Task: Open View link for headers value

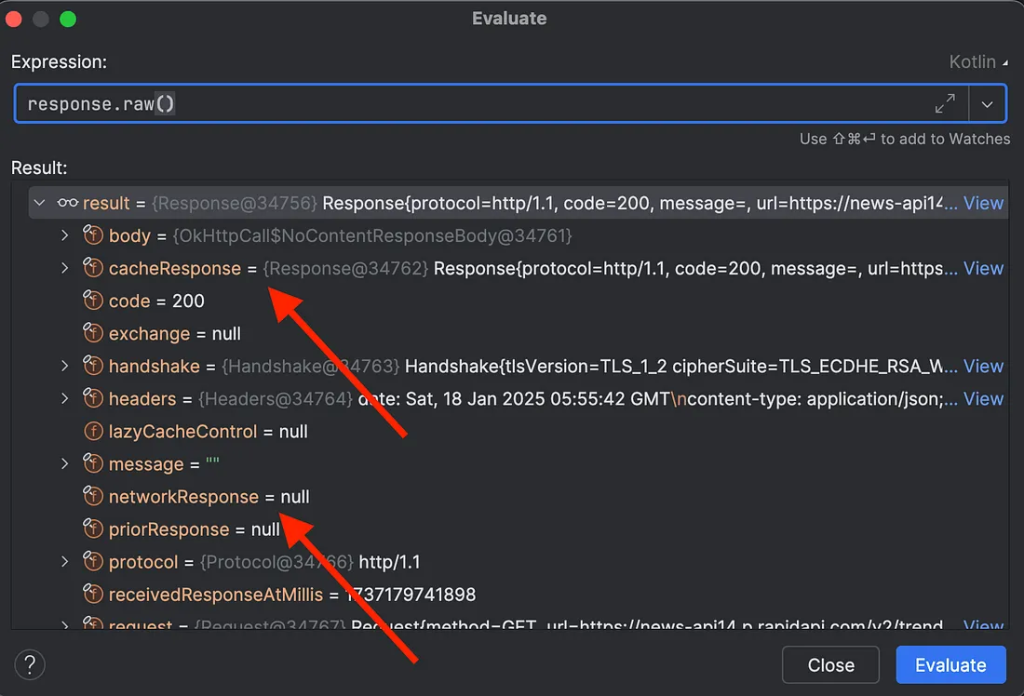Action: (983, 399)
